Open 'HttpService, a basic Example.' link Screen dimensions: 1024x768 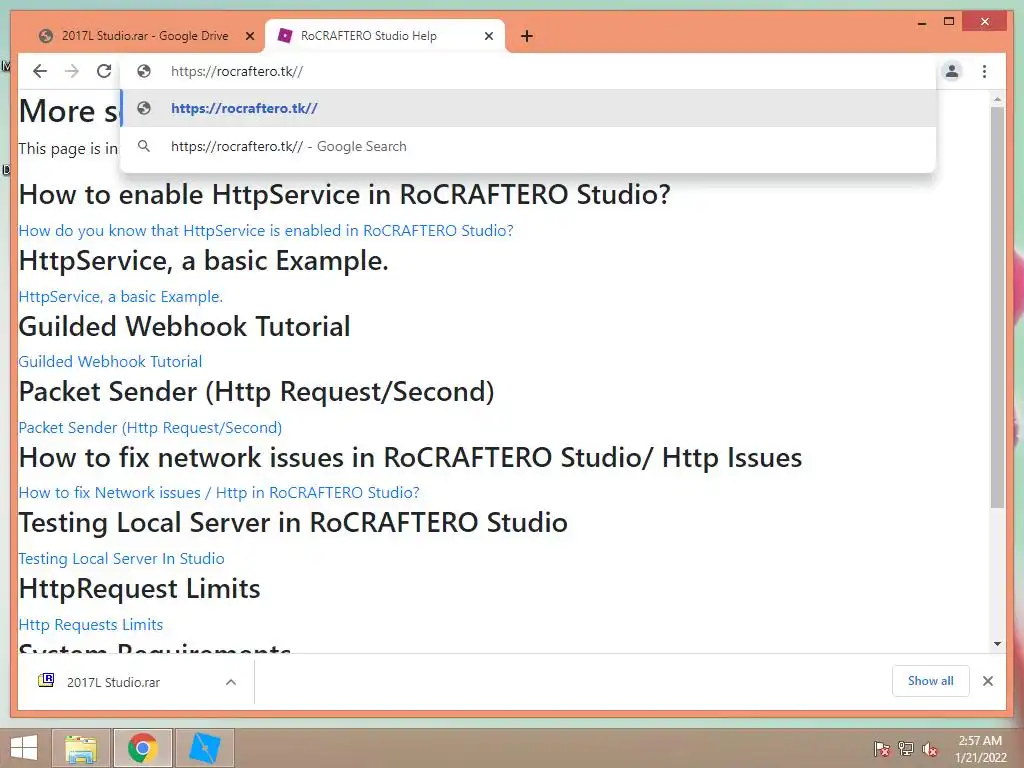click(x=121, y=296)
